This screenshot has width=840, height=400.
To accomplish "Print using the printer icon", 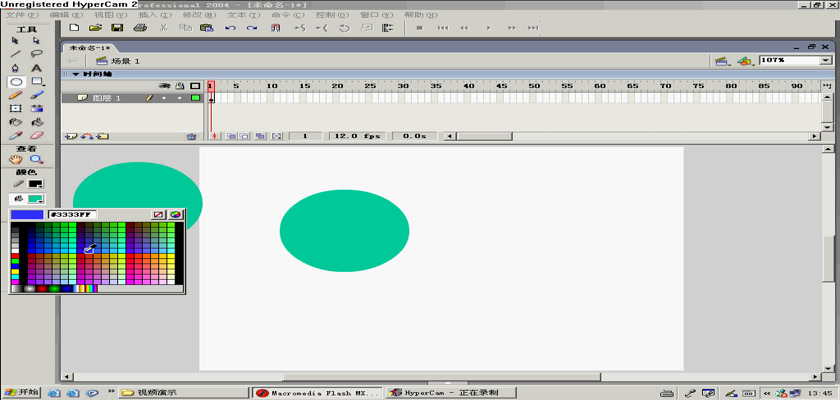I will [140, 28].
